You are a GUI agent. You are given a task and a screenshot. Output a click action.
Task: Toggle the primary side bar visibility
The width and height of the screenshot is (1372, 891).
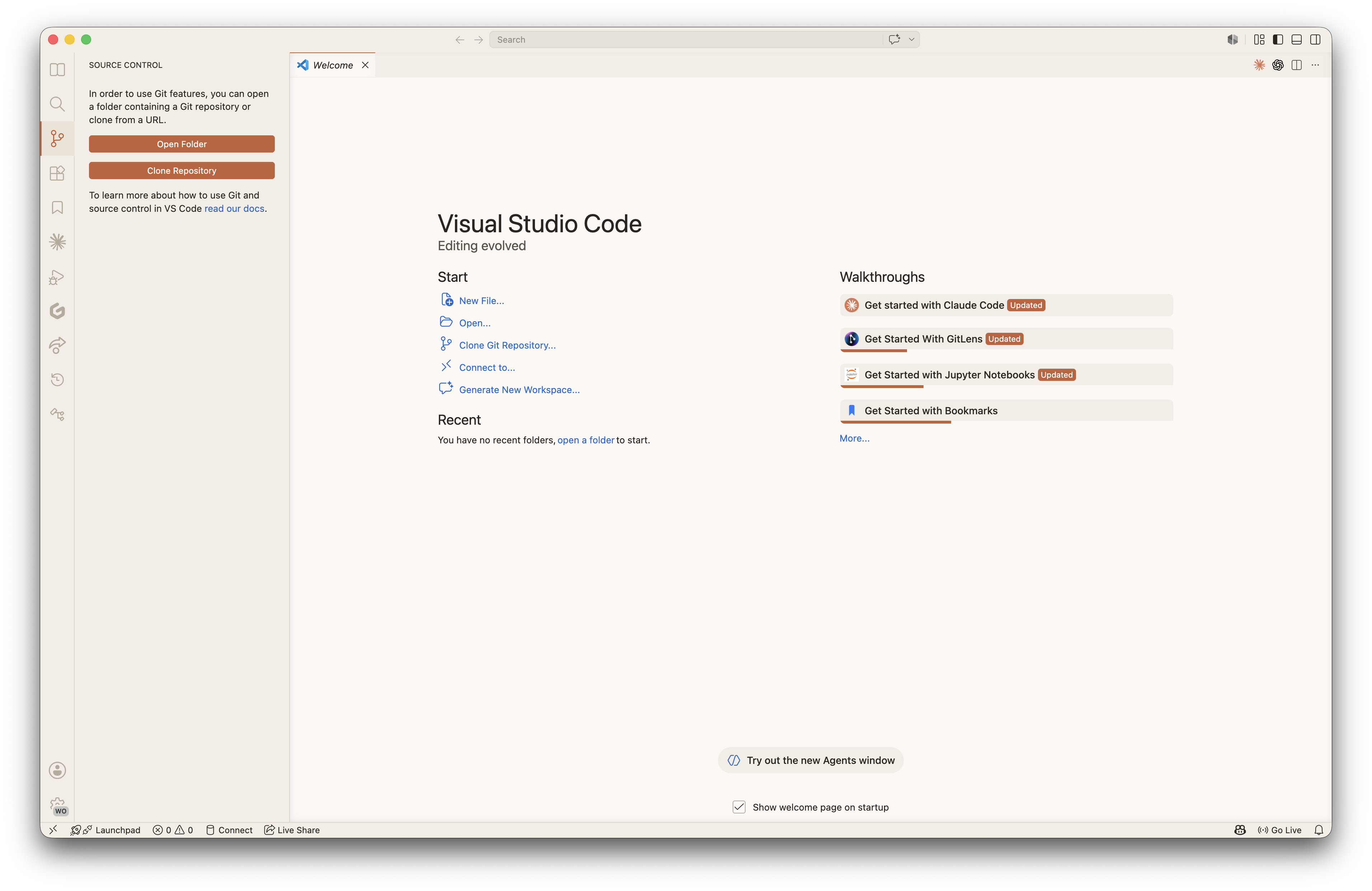pos(1278,40)
